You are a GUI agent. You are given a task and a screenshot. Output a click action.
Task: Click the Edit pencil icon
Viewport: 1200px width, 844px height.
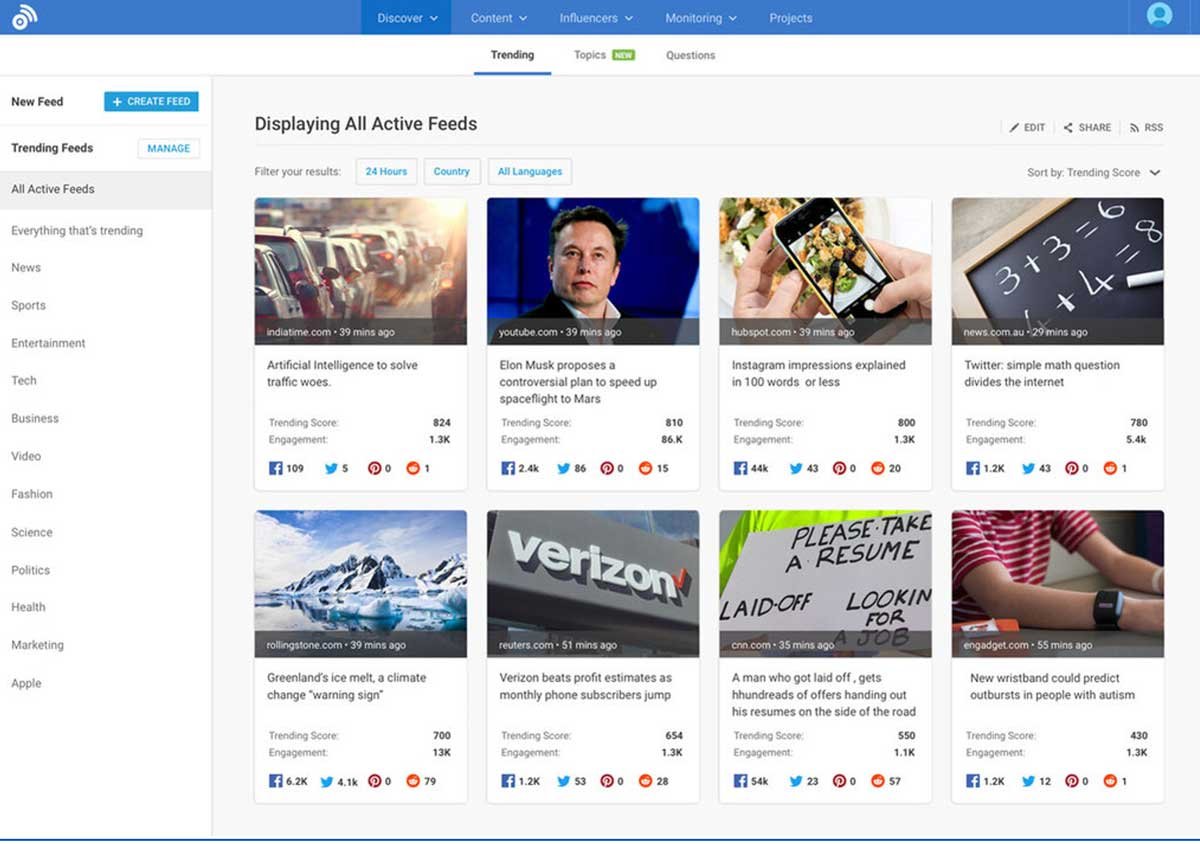coord(1014,128)
